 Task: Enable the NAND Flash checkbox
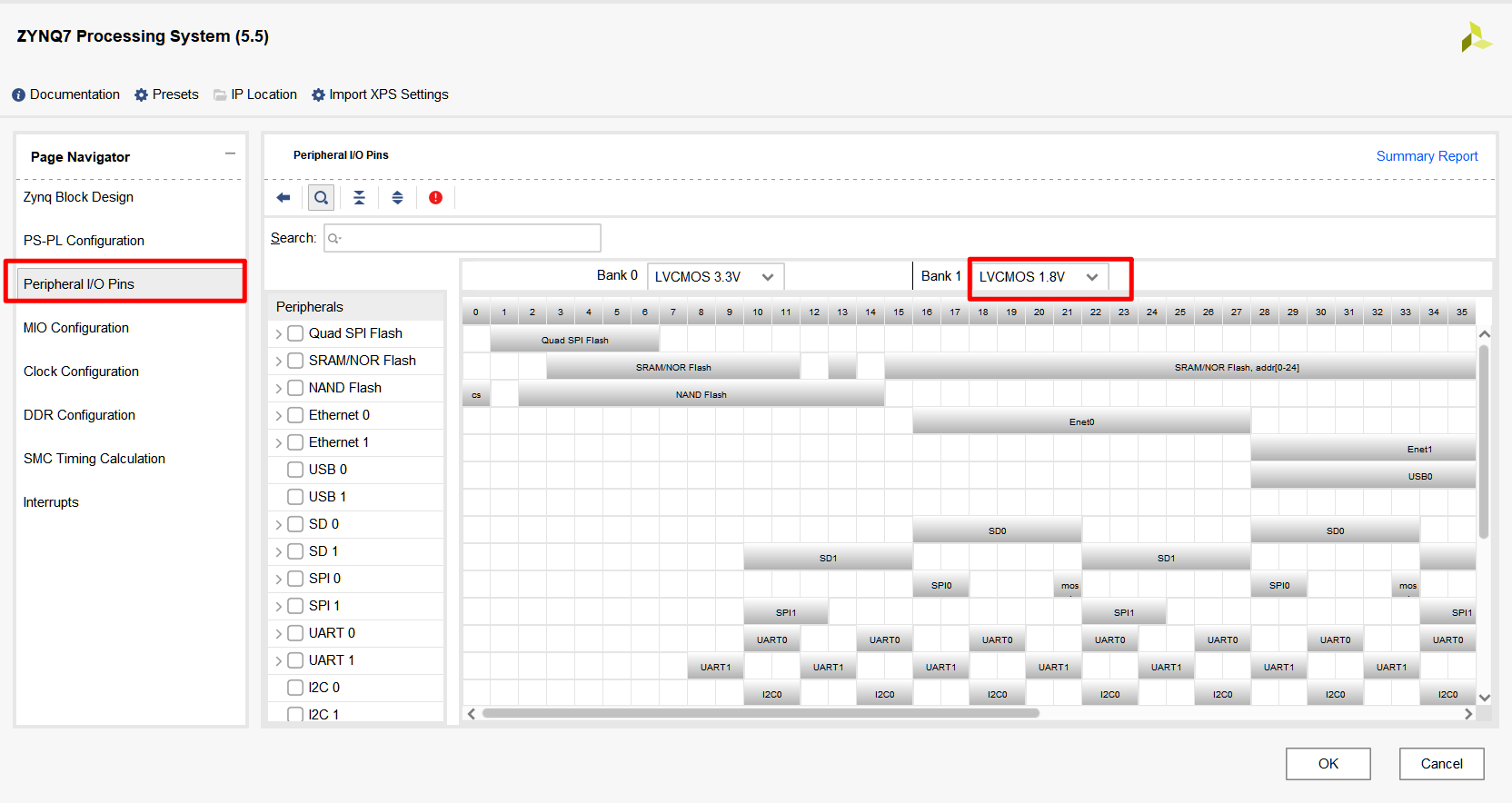click(295, 388)
